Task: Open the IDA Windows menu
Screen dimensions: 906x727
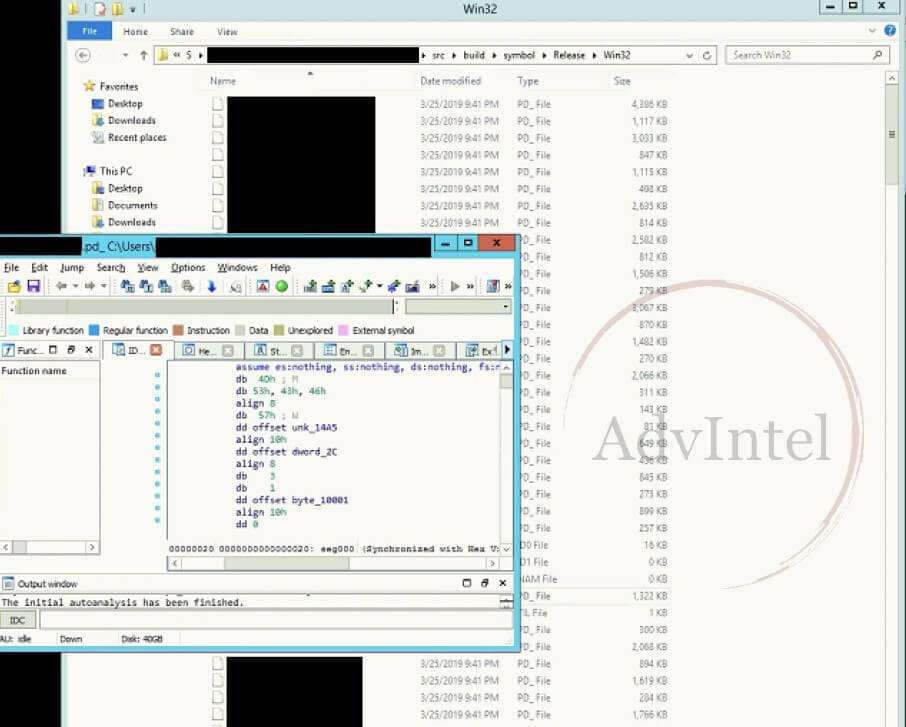Action: click(x=237, y=268)
